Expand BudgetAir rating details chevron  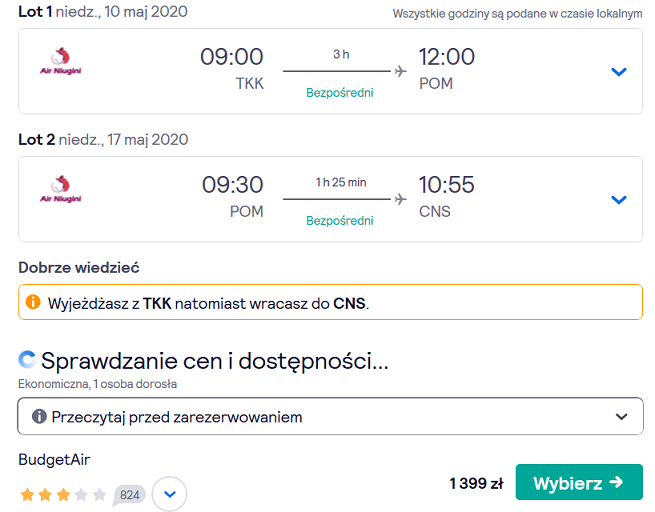[x=169, y=494]
